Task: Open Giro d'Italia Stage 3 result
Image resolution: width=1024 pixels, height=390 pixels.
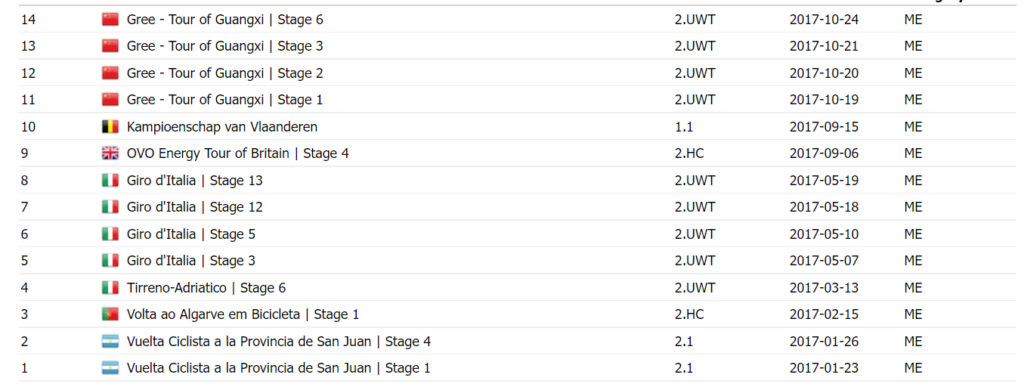Action: (x=191, y=261)
